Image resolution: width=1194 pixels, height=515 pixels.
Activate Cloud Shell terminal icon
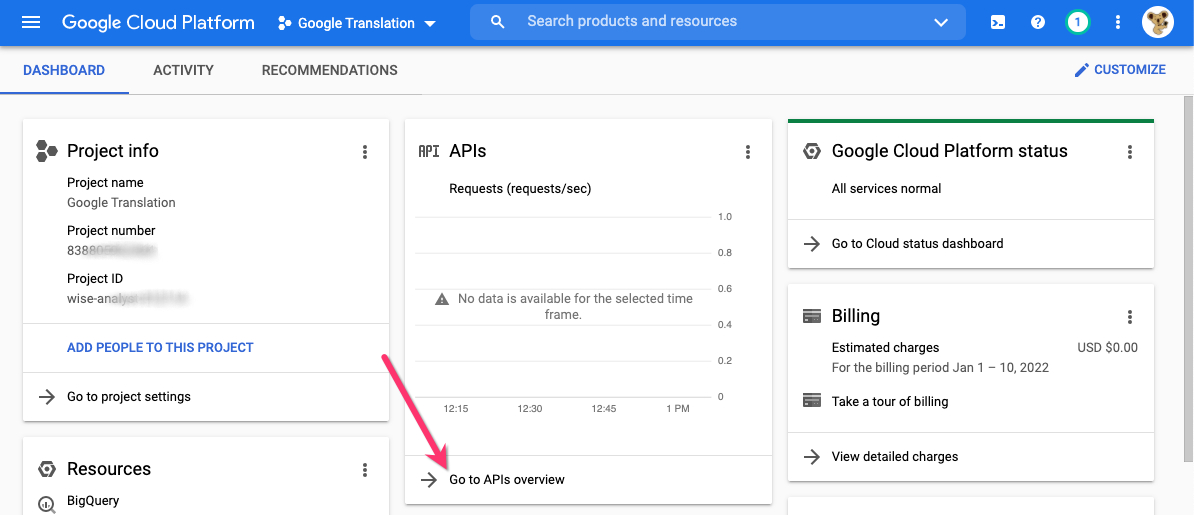click(x=998, y=22)
